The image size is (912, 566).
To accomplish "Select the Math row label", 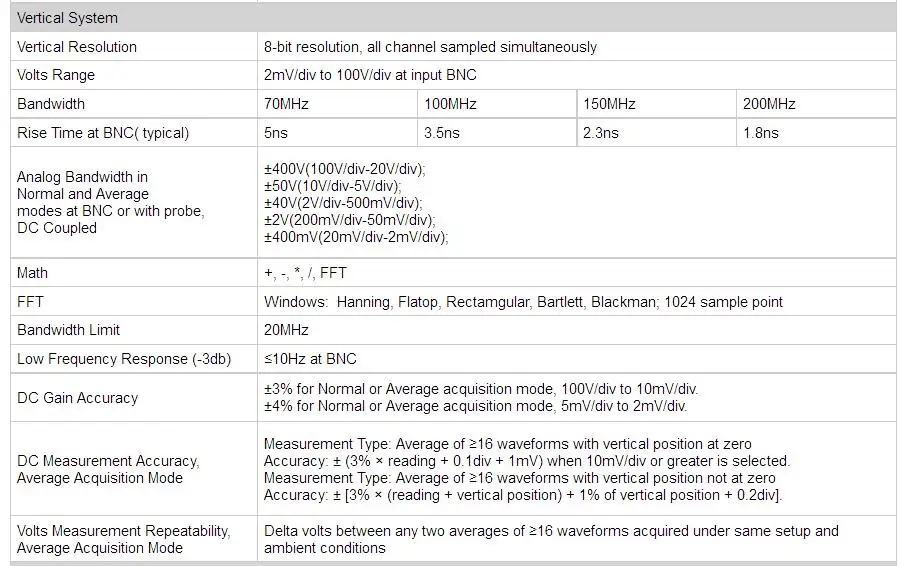I will click(33, 273).
